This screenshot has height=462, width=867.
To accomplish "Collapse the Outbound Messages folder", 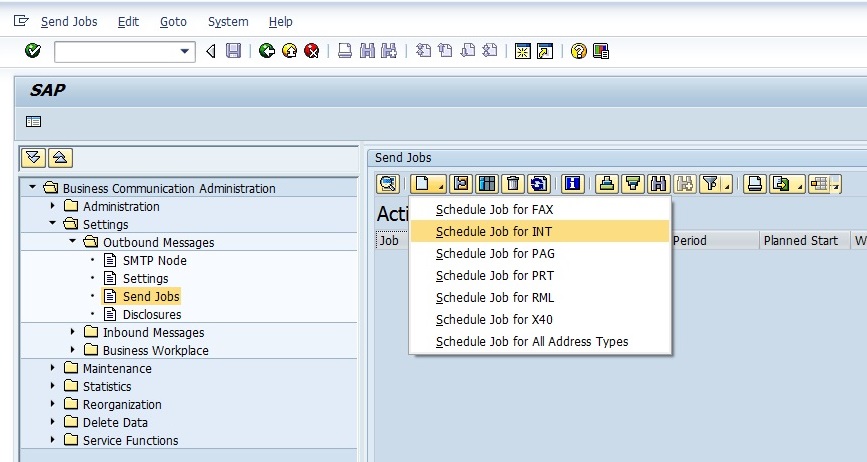I will click(x=72, y=242).
